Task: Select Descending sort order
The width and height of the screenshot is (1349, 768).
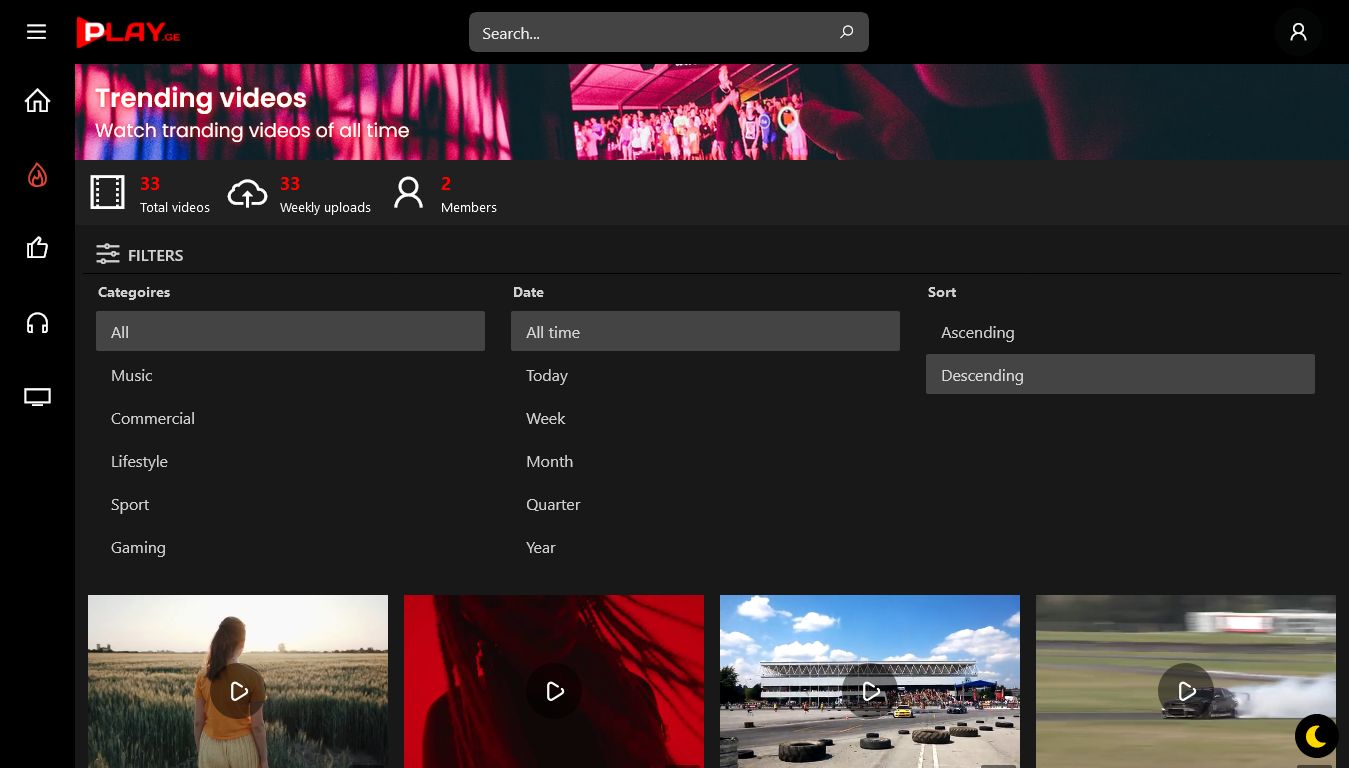Action: [x=982, y=375]
